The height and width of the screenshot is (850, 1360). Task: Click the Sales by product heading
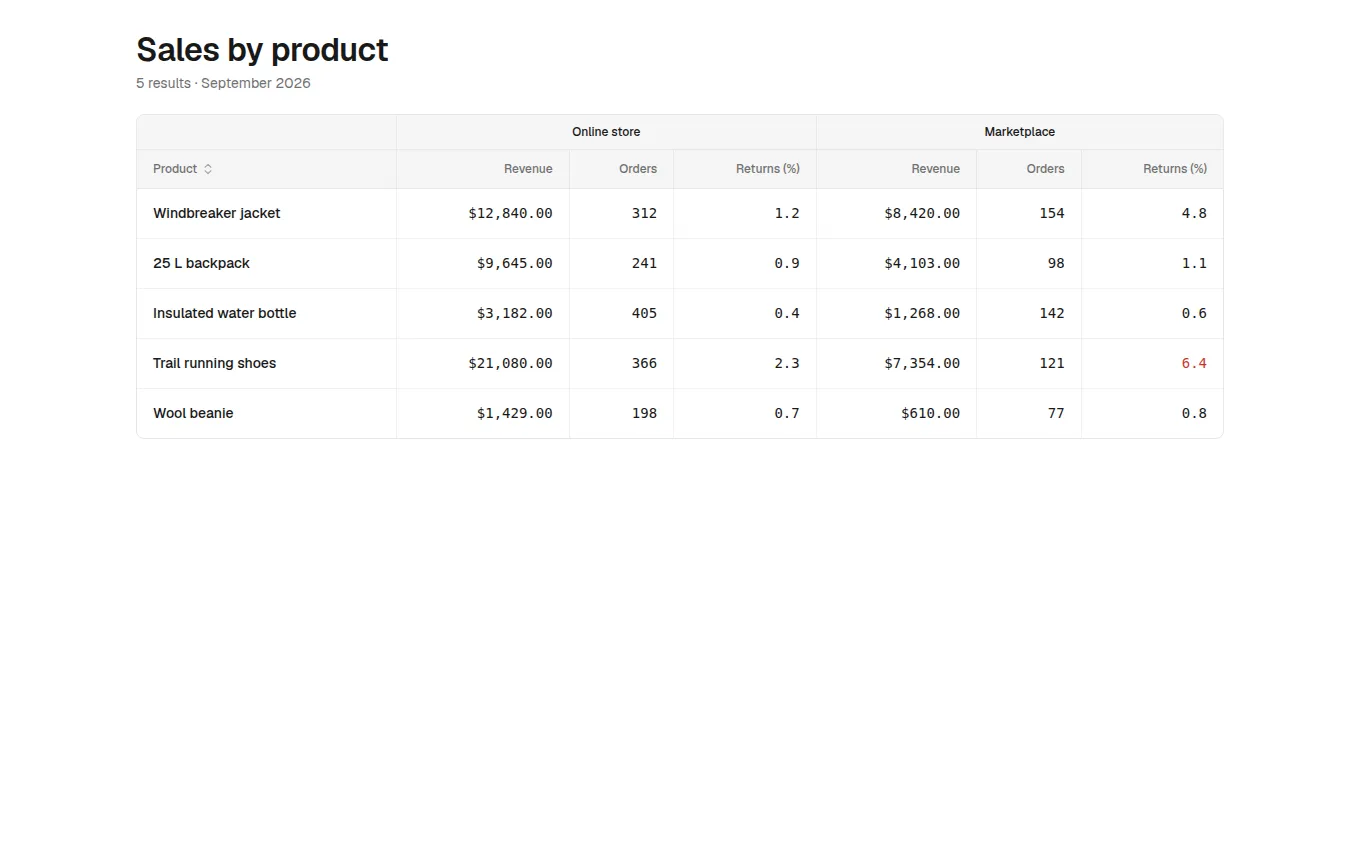click(x=262, y=49)
